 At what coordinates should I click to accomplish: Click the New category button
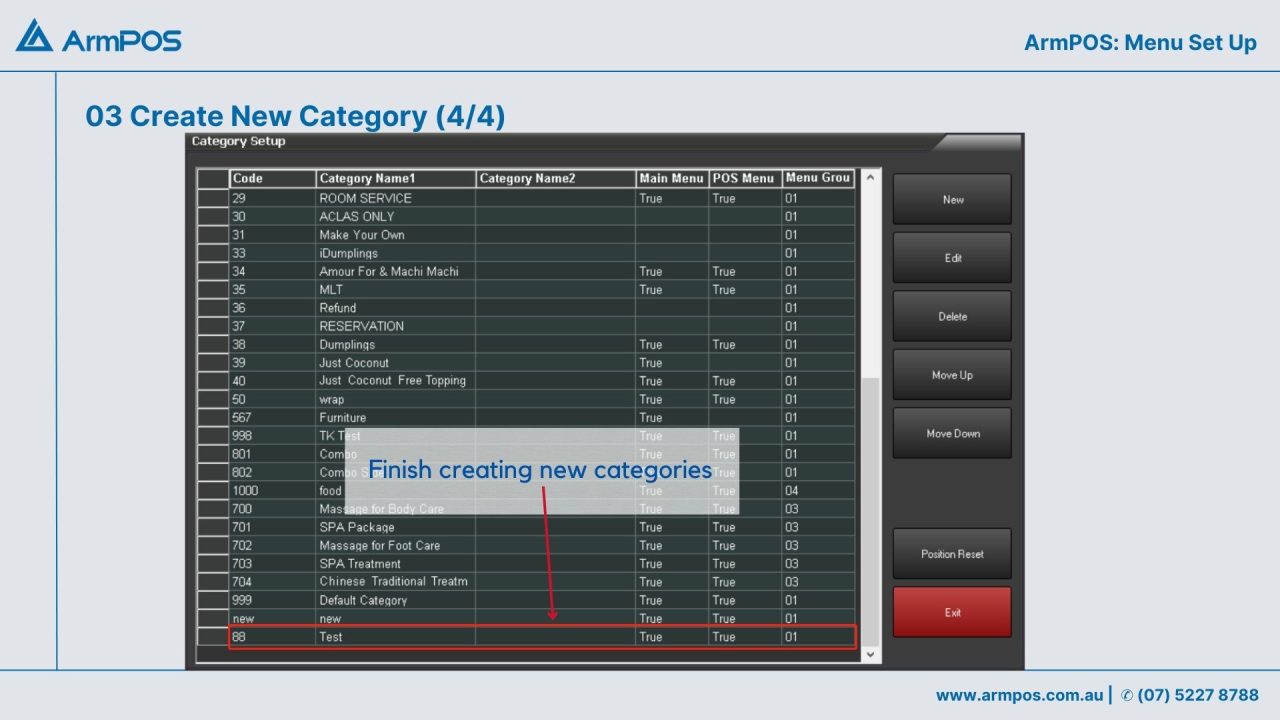pyautogui.click(x=951, y=199)
